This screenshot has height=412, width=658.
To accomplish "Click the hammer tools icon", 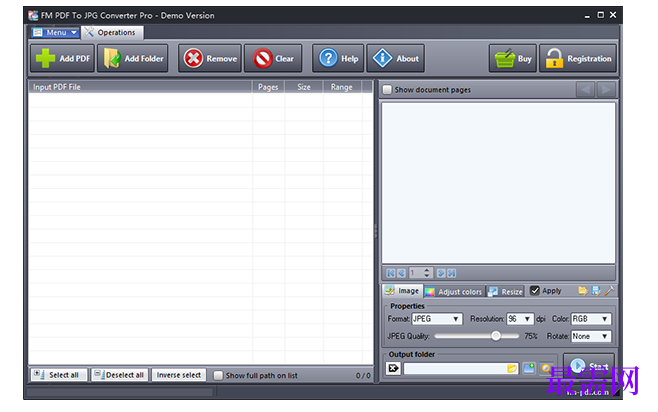I will coord(609,291).
